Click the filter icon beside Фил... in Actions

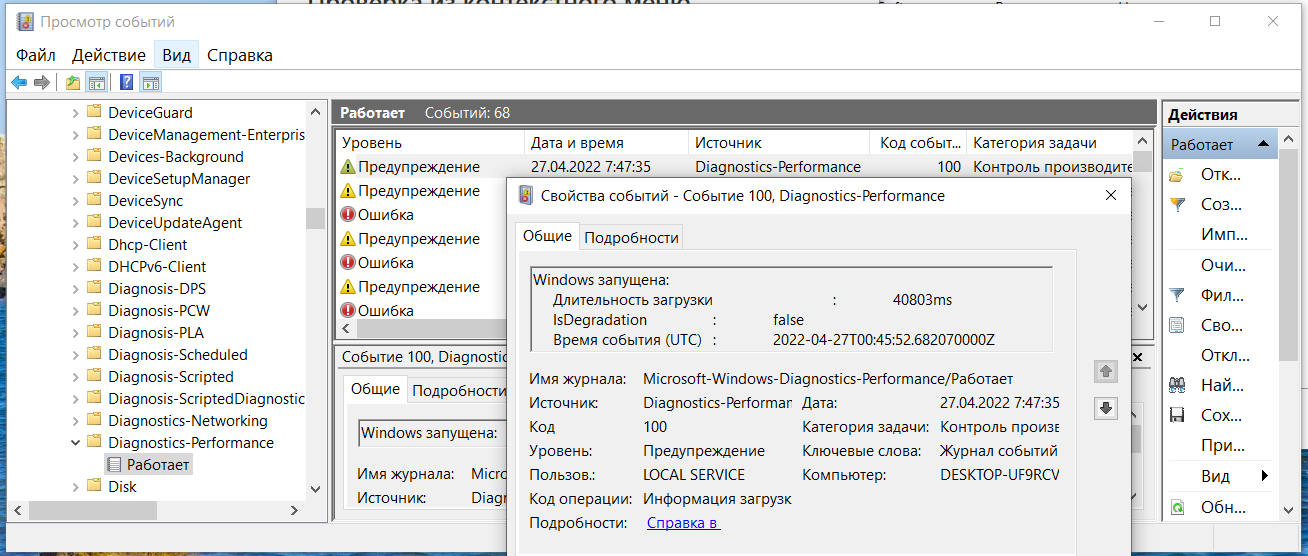coord(1177,295)
